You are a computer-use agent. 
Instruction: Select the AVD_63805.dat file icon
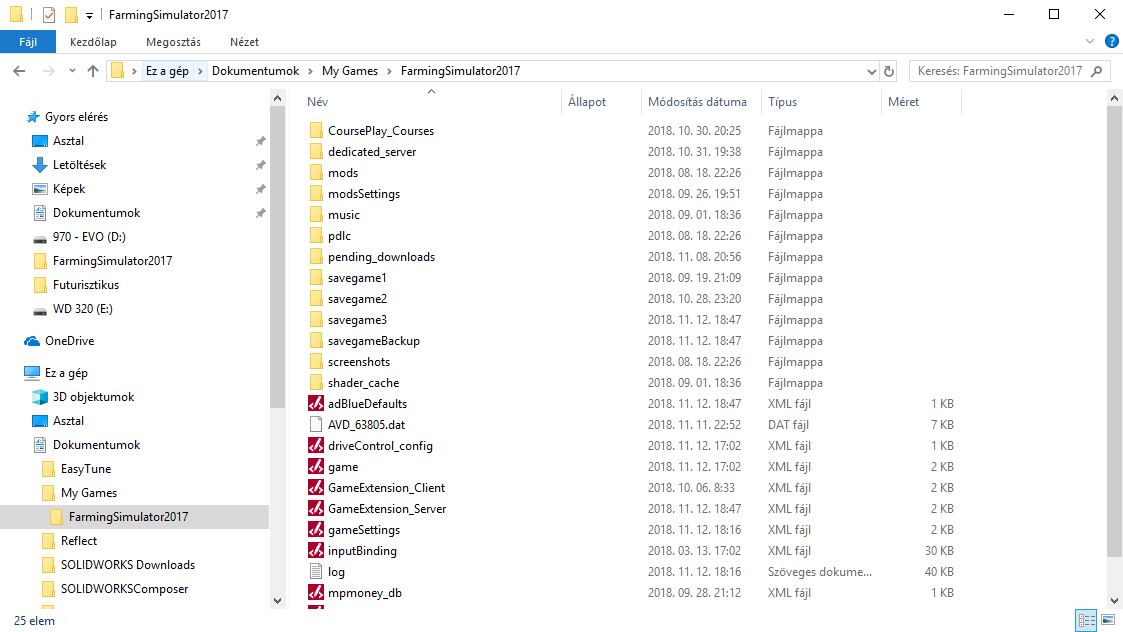click(316, 425)
